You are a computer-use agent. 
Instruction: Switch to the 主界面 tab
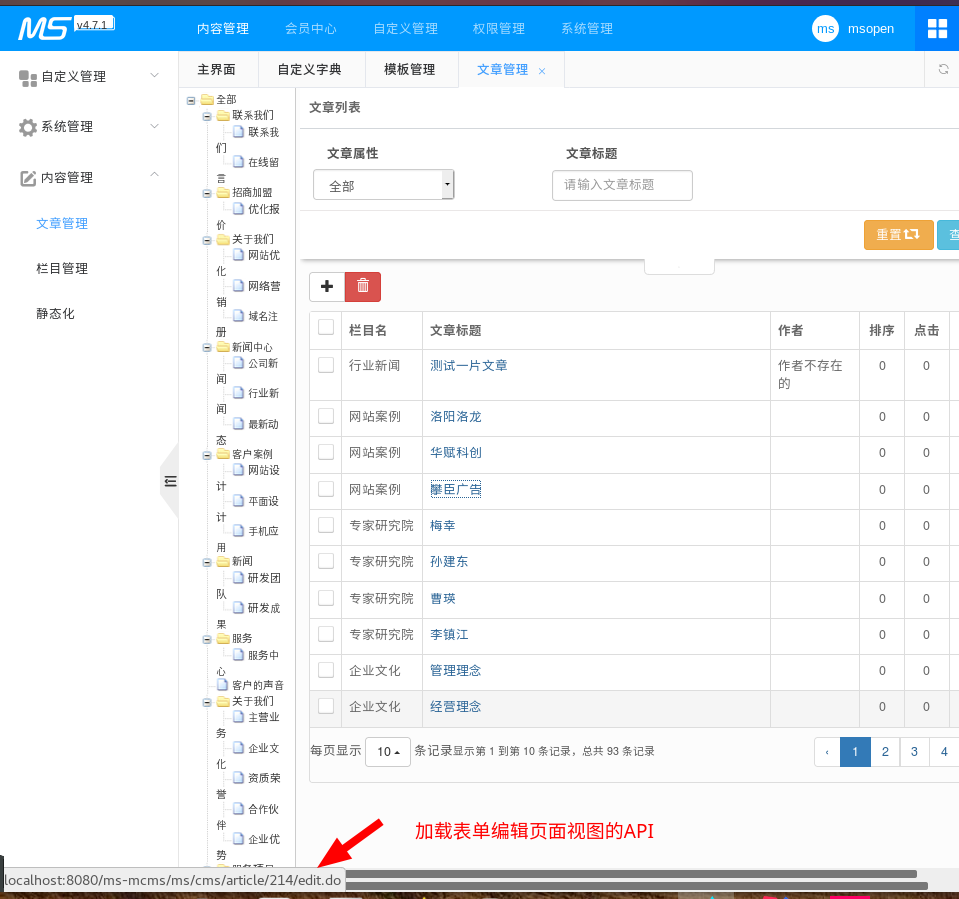[217, 70]
